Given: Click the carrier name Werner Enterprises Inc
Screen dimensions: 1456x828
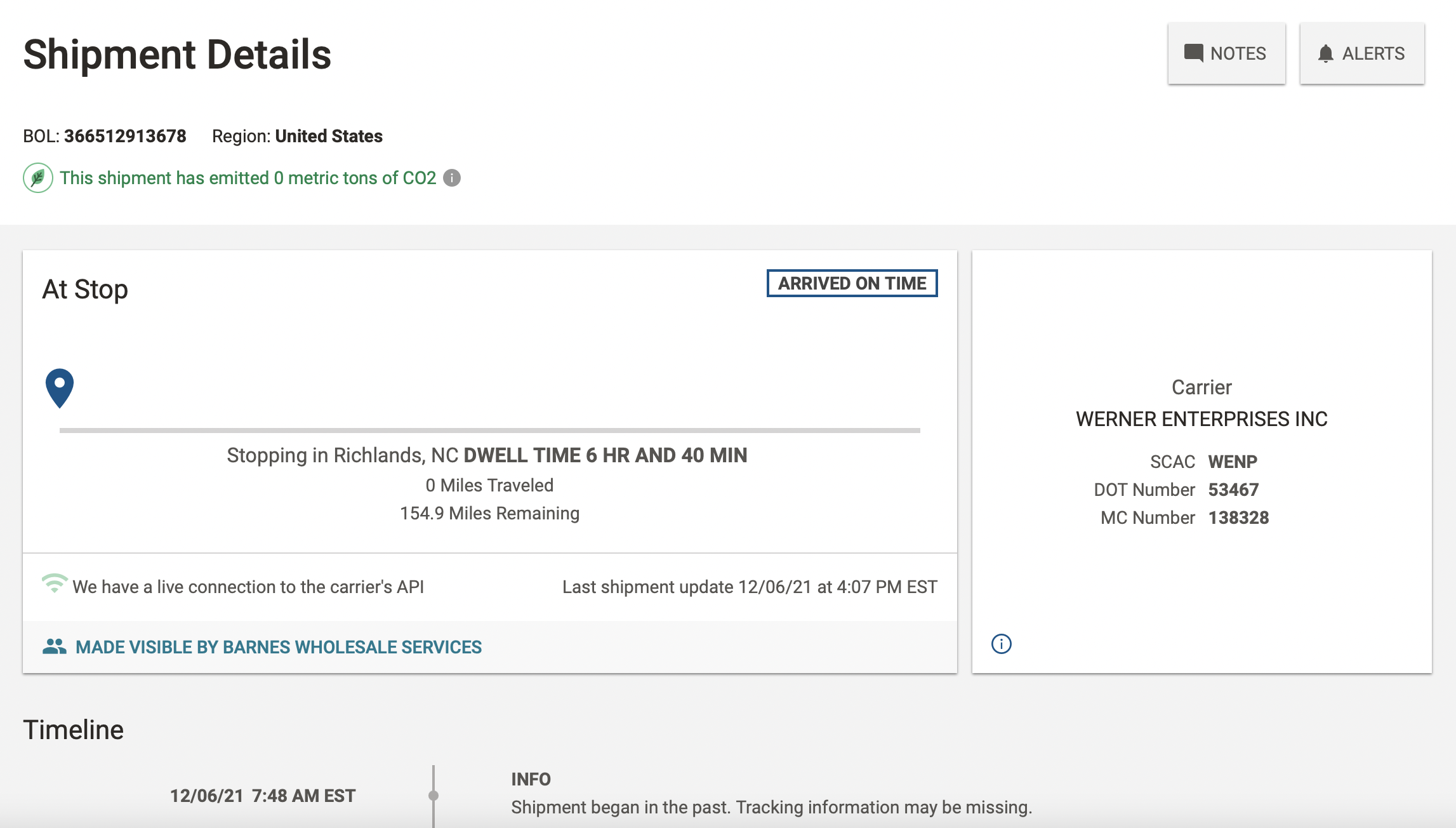Looking at the screenshot, I should (1201, 419).
